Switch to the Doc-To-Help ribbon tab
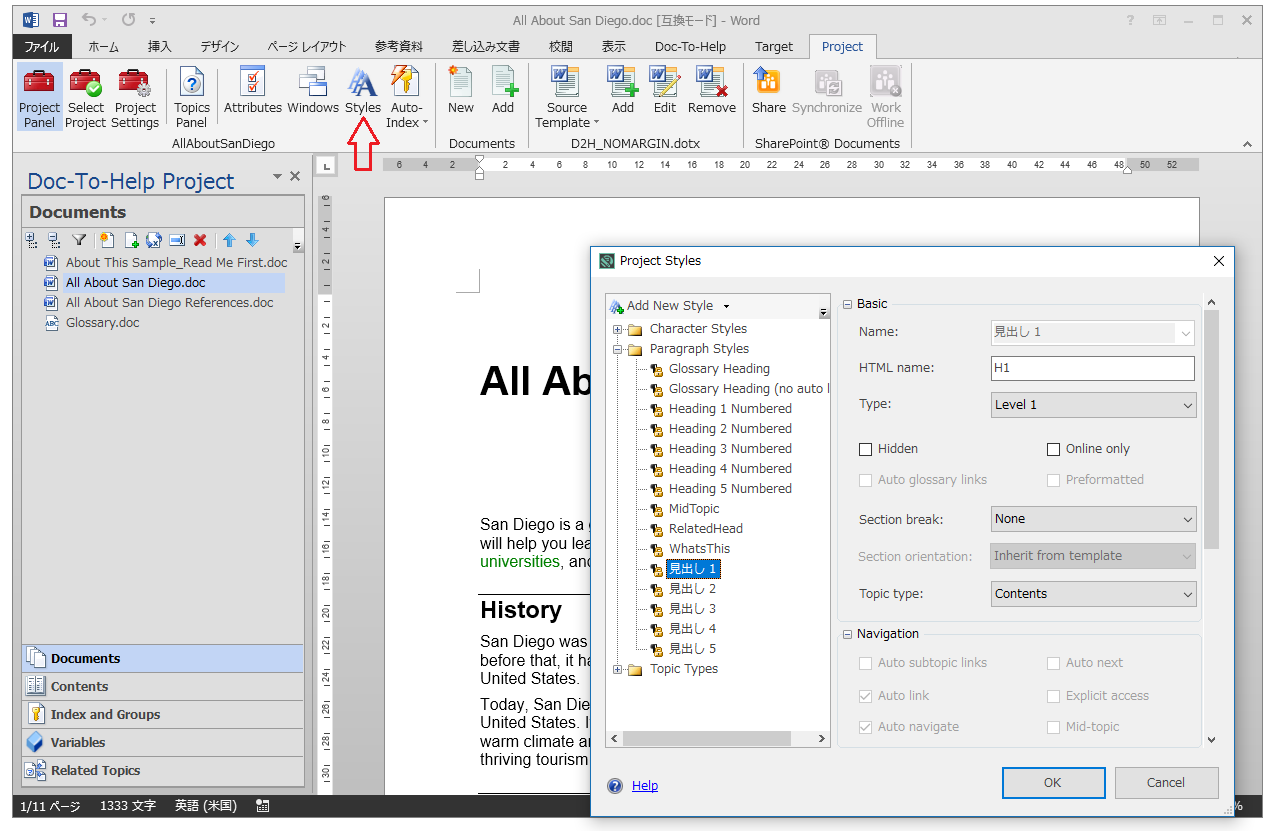Image resolution: width=1275 pixels, height=831 pixels. pyautogui.click(x=690, y=46)
